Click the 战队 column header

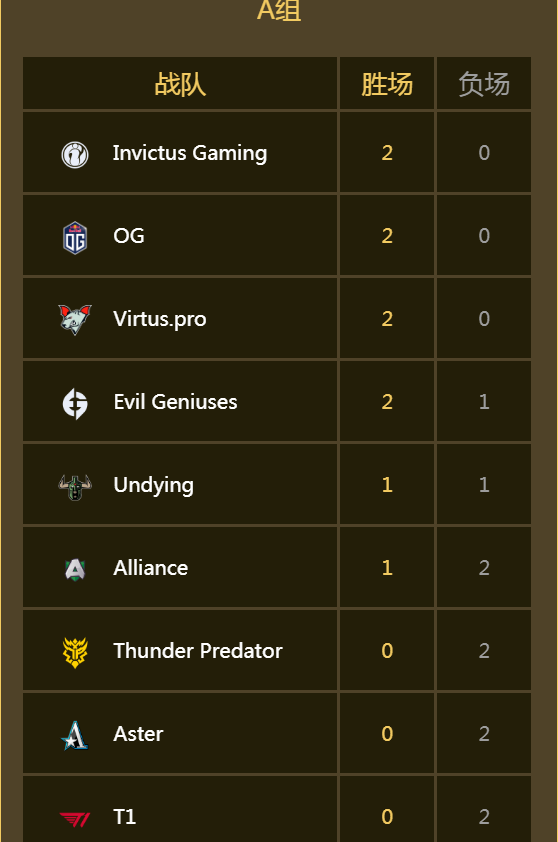coord(180,84)
